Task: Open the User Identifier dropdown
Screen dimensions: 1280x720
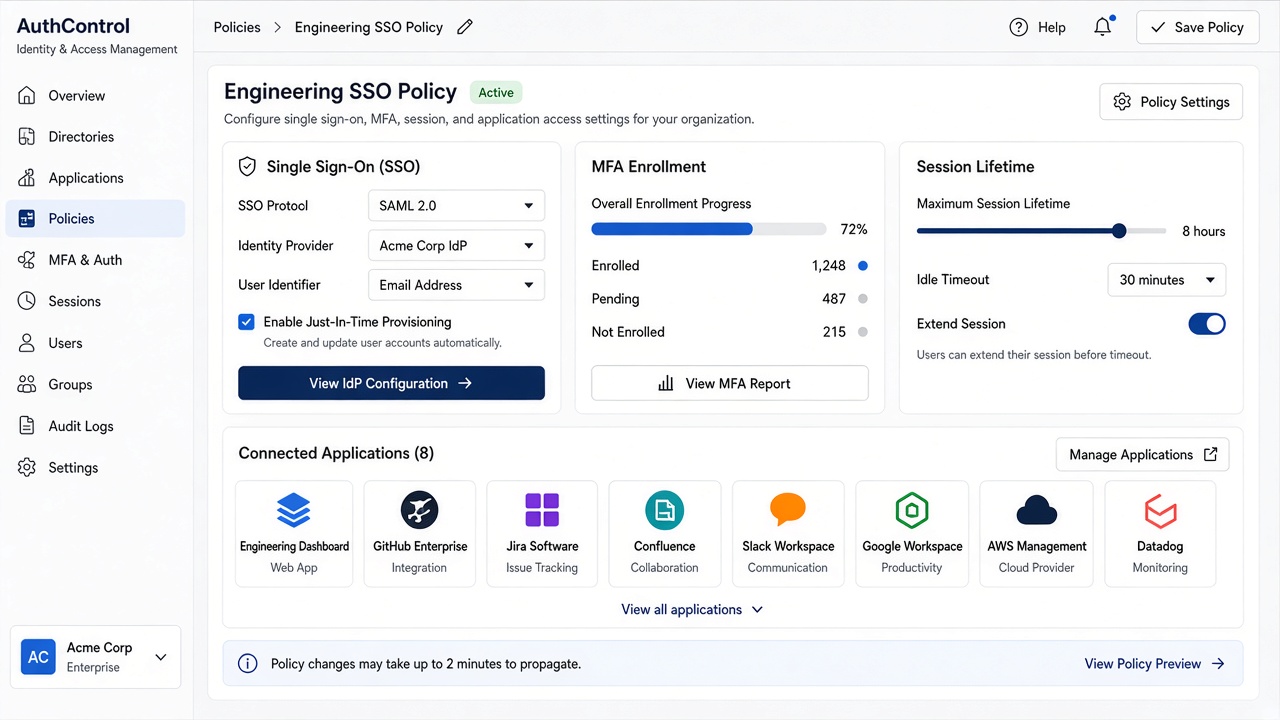Action: click(x=457, y=285)
